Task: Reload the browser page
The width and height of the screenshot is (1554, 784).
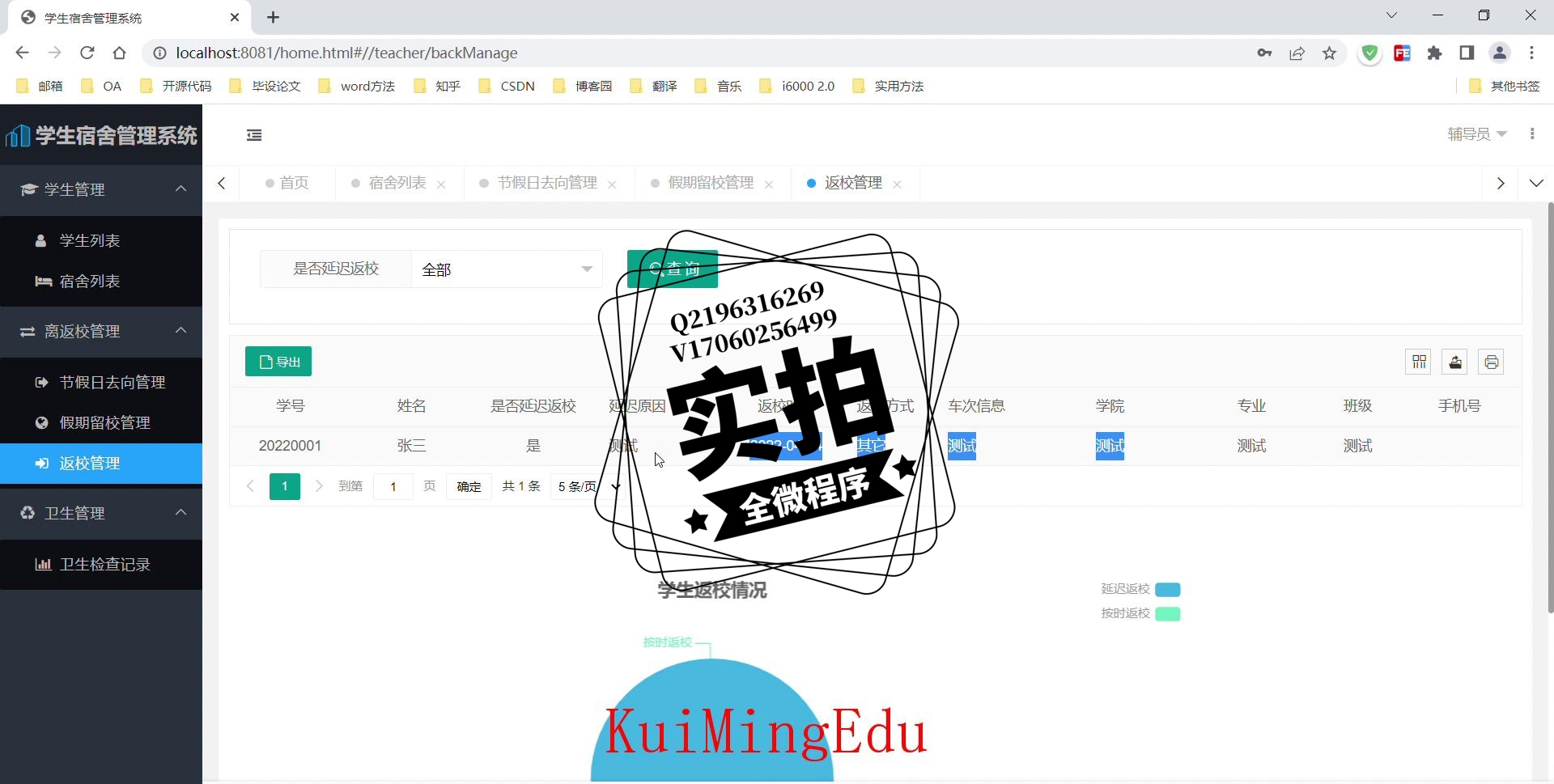Action: 87,53
